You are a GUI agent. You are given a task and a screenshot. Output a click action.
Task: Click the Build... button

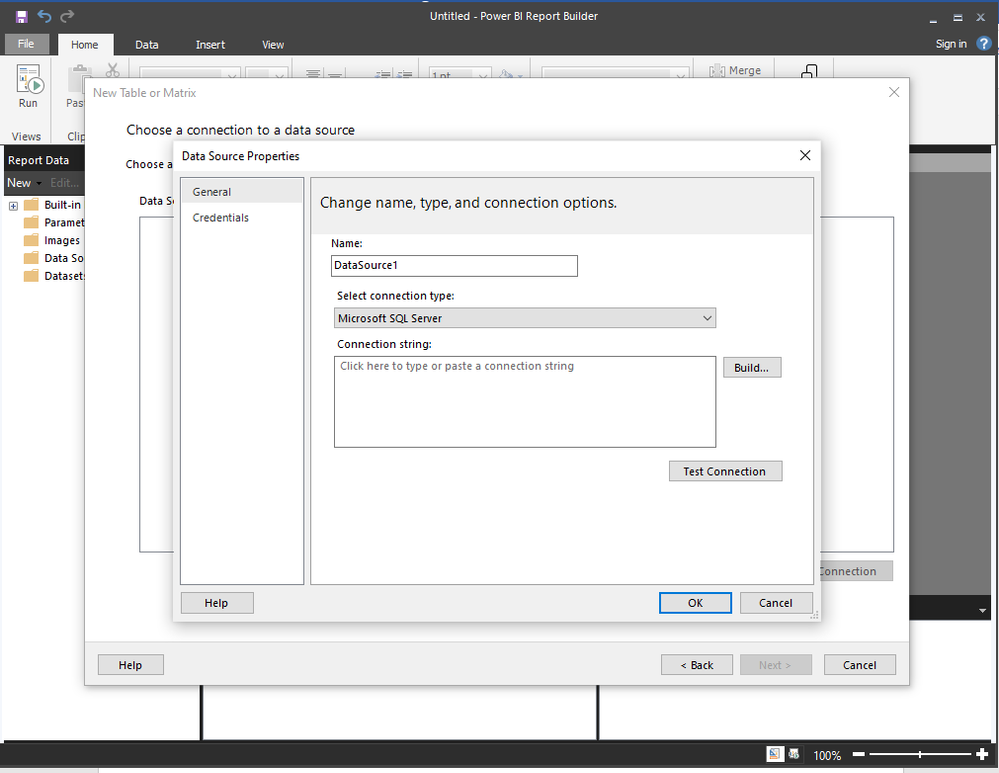(x=752, y=368)
